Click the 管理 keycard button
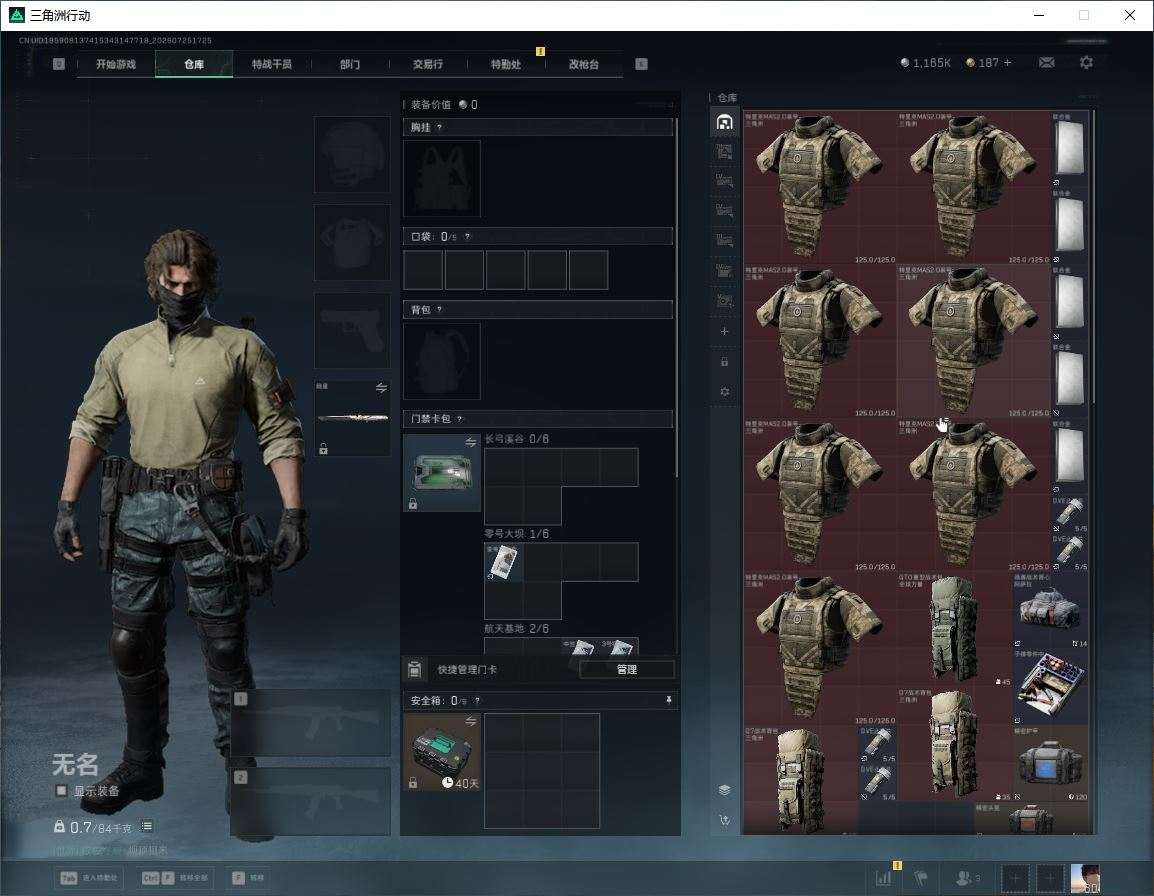This screenshot has width=1154, height=896. (x=626, y=669)
